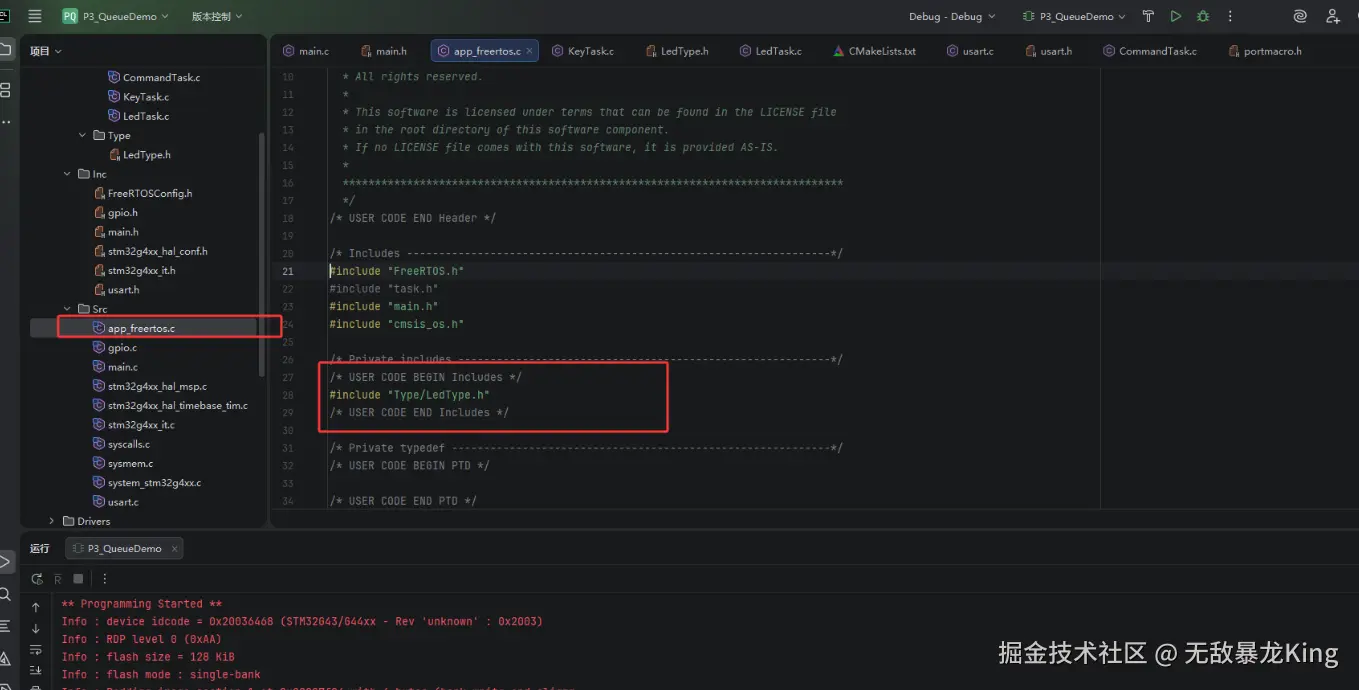
Task: Toggle scroll to end in Run console
Action: pos(36,670)
